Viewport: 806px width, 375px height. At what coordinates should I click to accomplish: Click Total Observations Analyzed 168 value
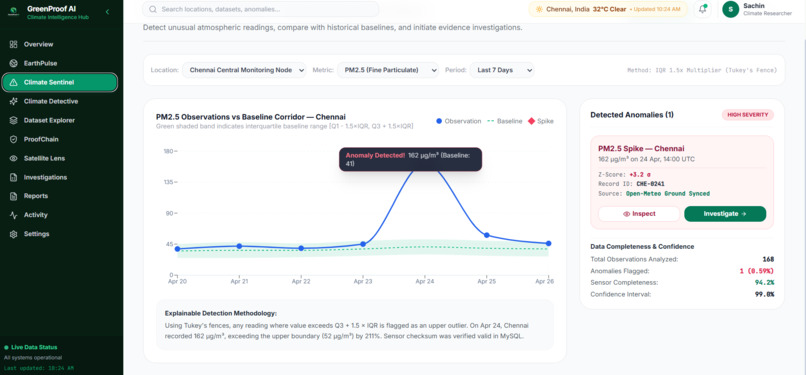768,259
